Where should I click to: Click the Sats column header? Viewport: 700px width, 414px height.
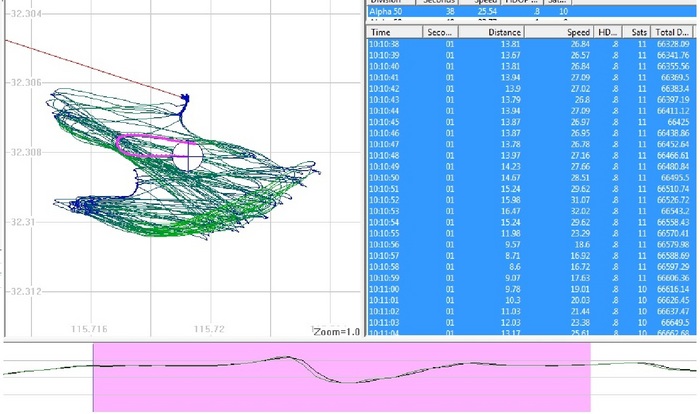click(x=636, y=32)
